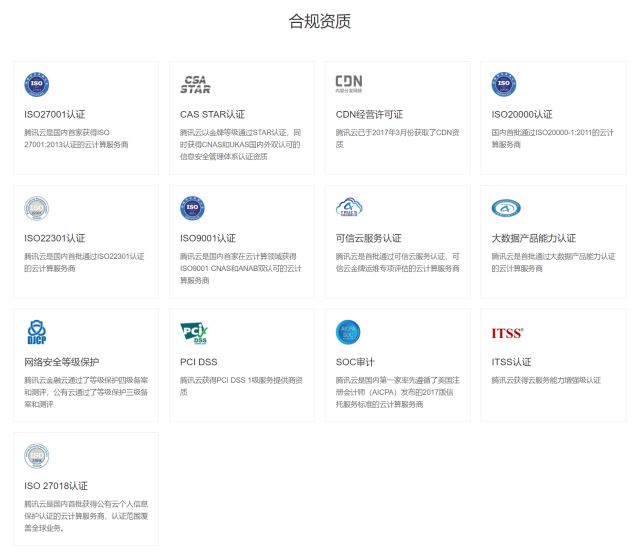Open the SOC审计 title
The width and height of the screenshot is (640, 558).
355,362
